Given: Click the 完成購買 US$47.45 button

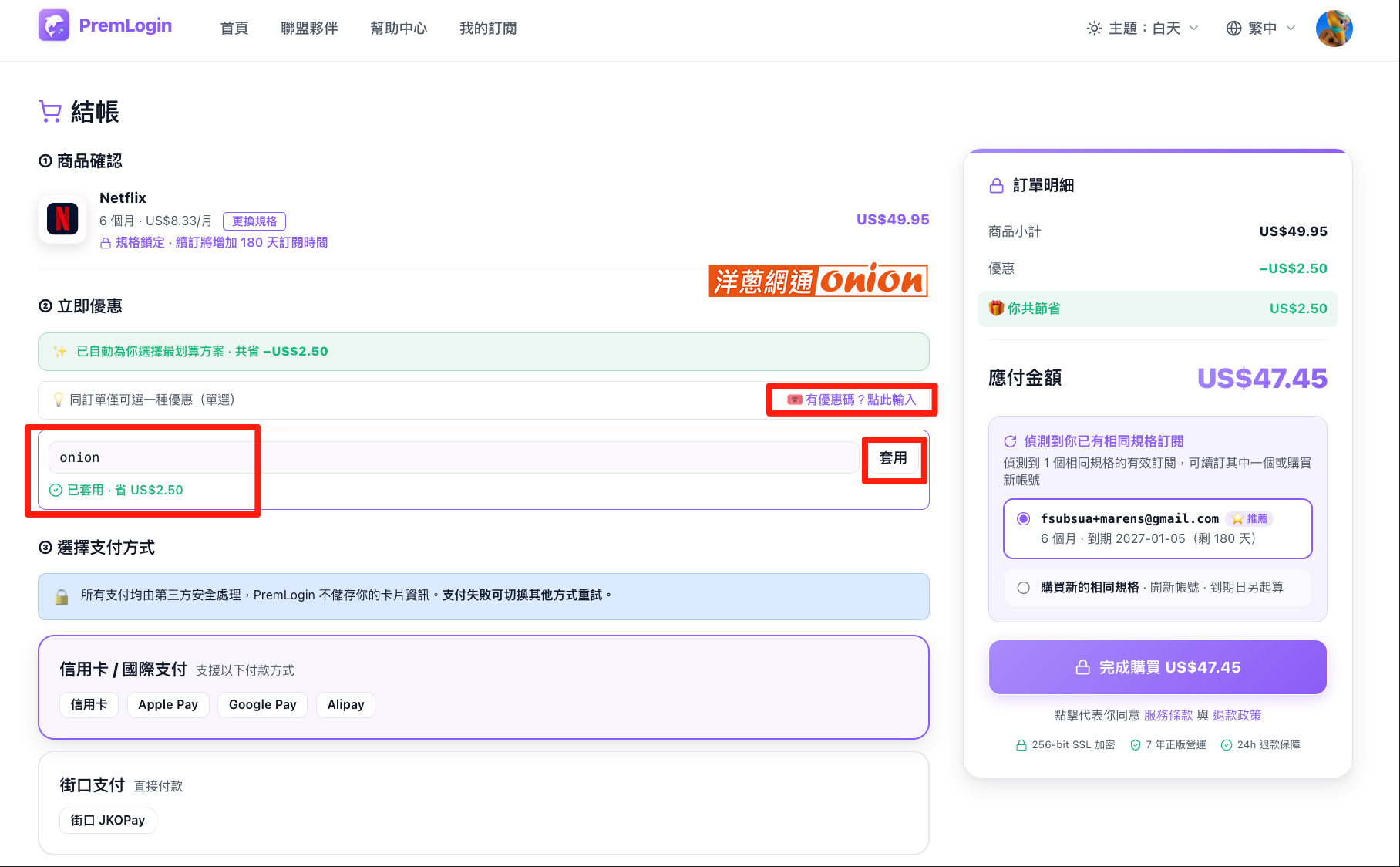Looking at the screenshot, I should (x=1157, y=667).
